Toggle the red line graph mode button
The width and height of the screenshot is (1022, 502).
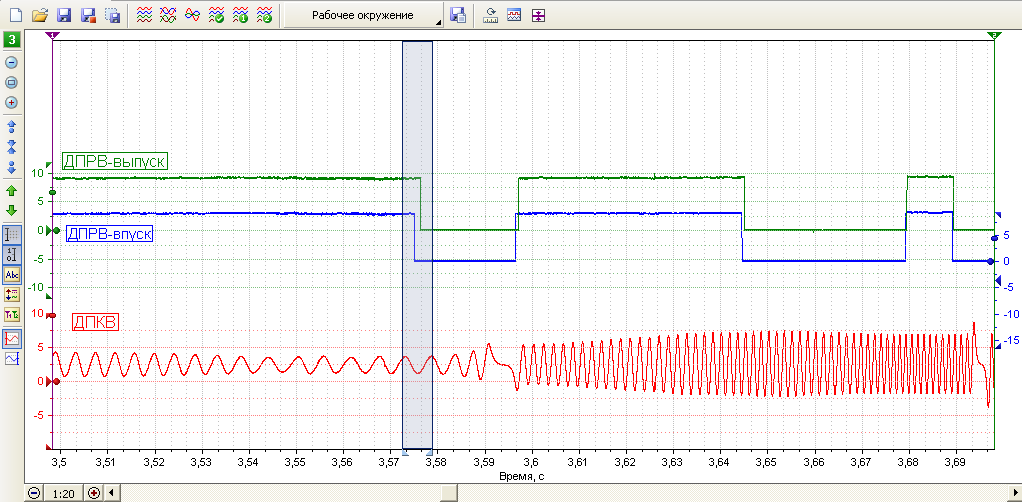point(12,338)
